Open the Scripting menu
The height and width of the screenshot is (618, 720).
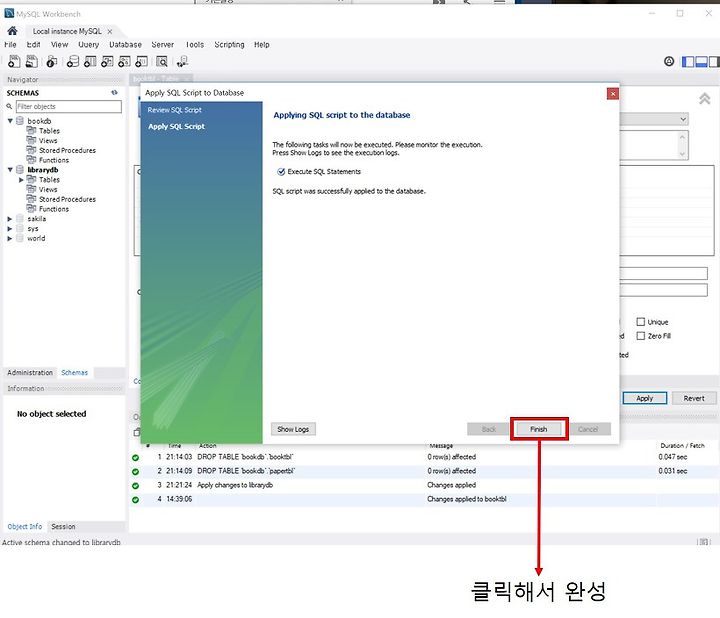pos(229,45)
